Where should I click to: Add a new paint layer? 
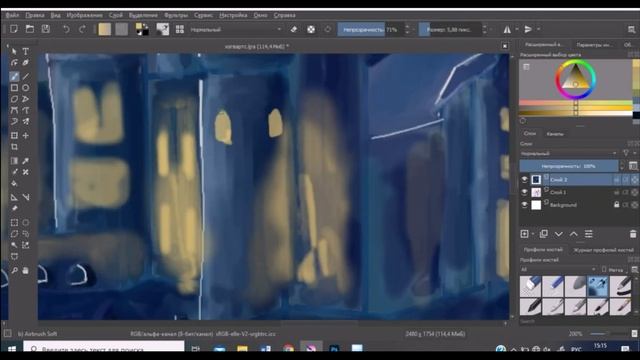click(525, 234)
